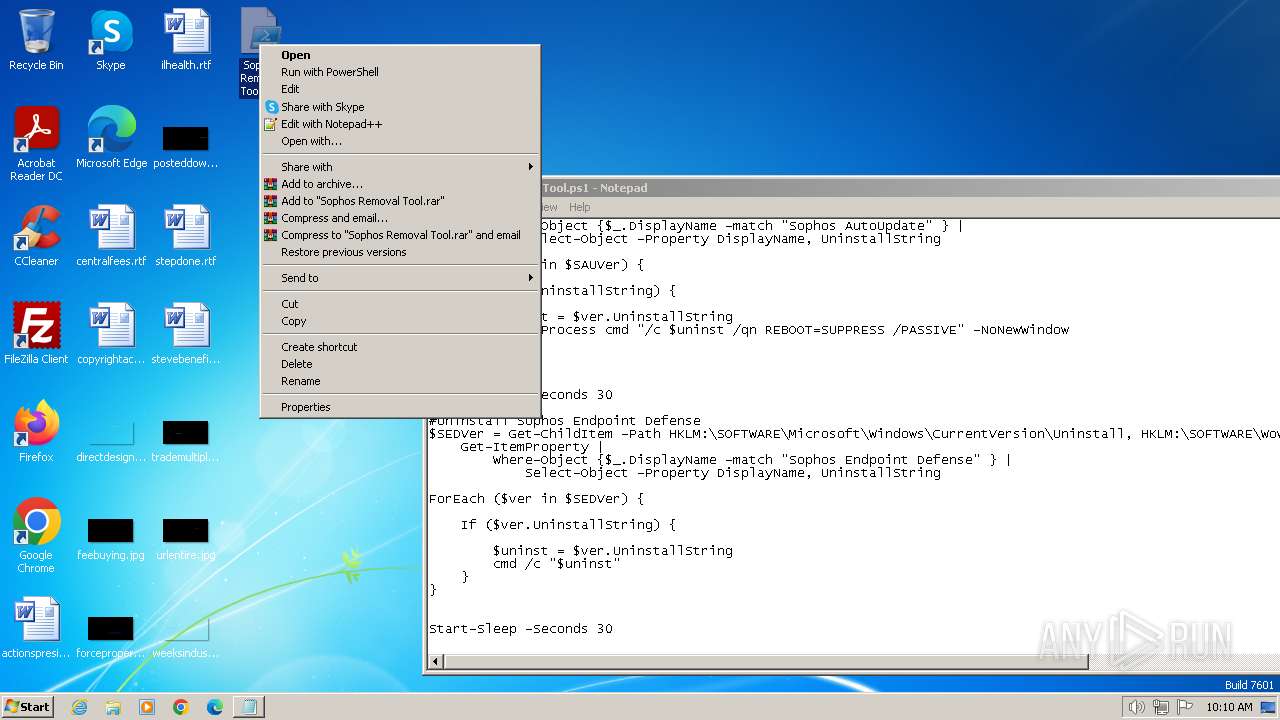
Task: Choose Create shortcut
Action: pos(400,347)
